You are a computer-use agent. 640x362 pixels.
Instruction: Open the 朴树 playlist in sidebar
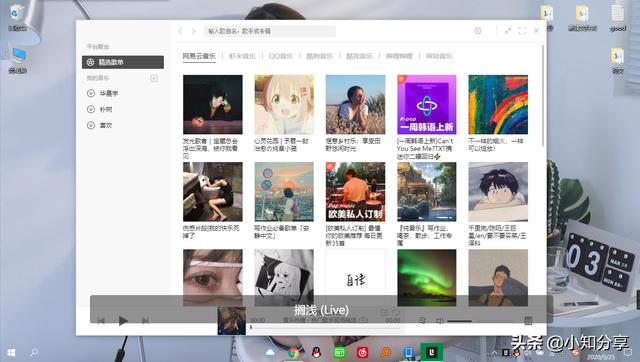[x=123, y=109]
